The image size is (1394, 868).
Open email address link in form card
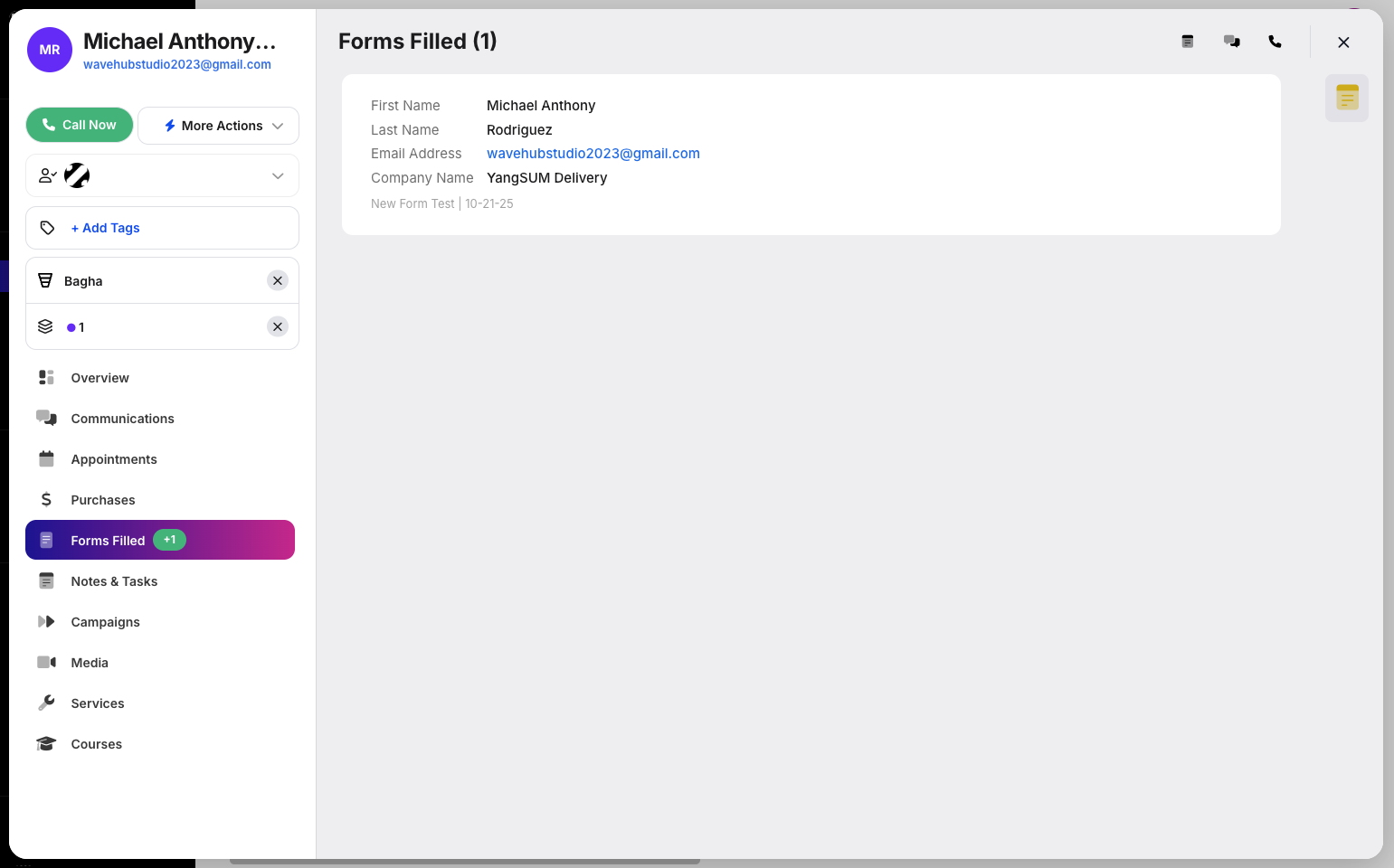click(593, 154)
